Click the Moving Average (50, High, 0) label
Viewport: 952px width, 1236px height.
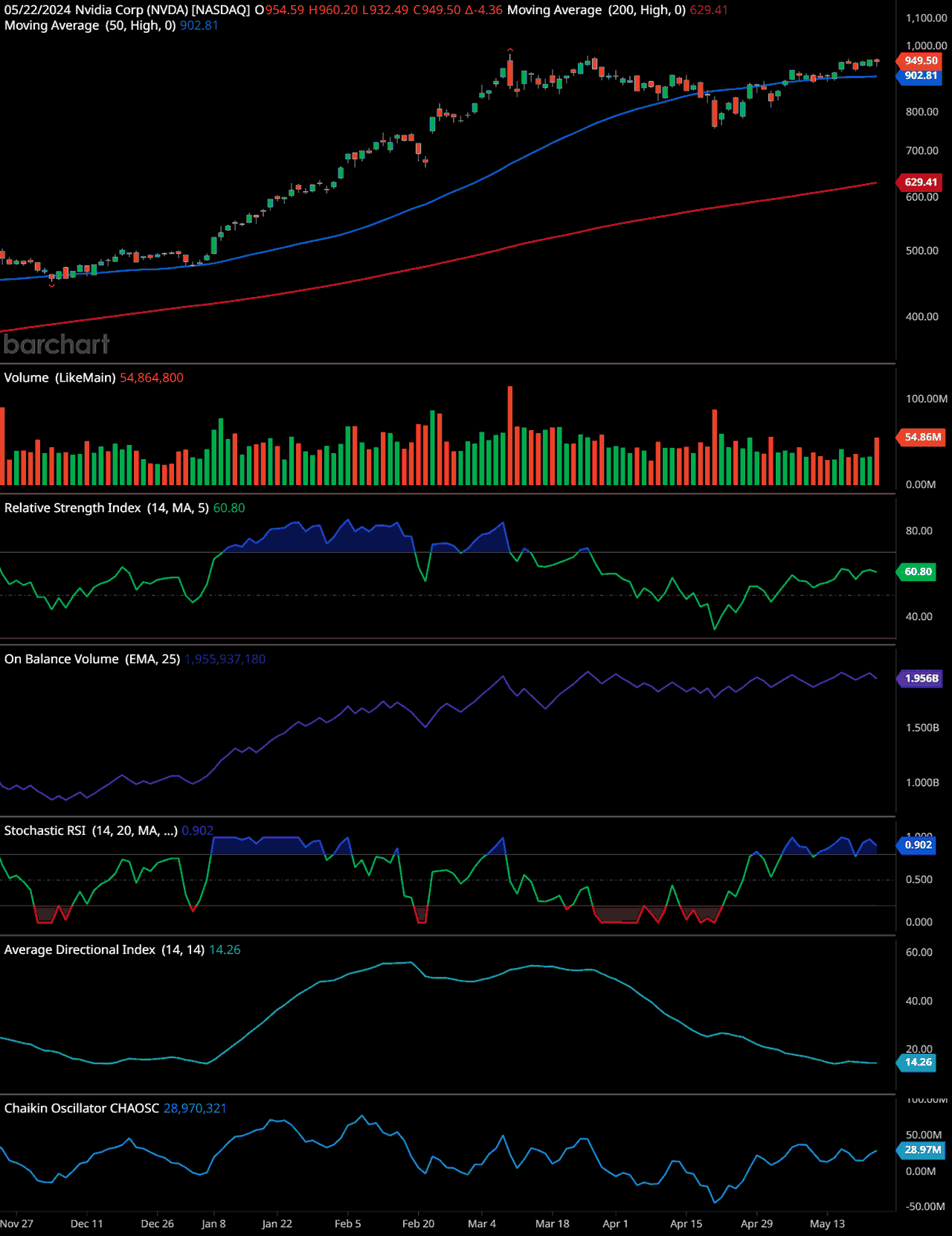[90, 25]
